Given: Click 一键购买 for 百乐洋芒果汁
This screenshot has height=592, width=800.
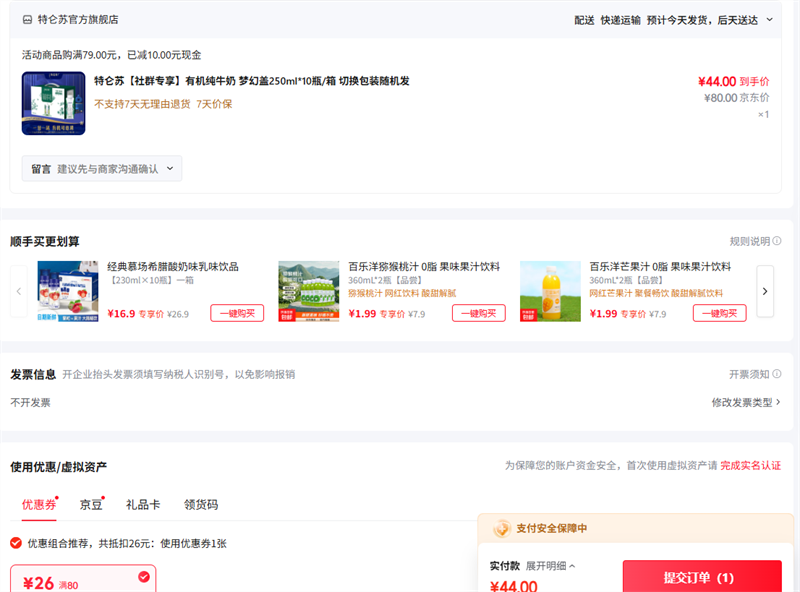Looking at the screenshot, I should (x=719, y=313).
